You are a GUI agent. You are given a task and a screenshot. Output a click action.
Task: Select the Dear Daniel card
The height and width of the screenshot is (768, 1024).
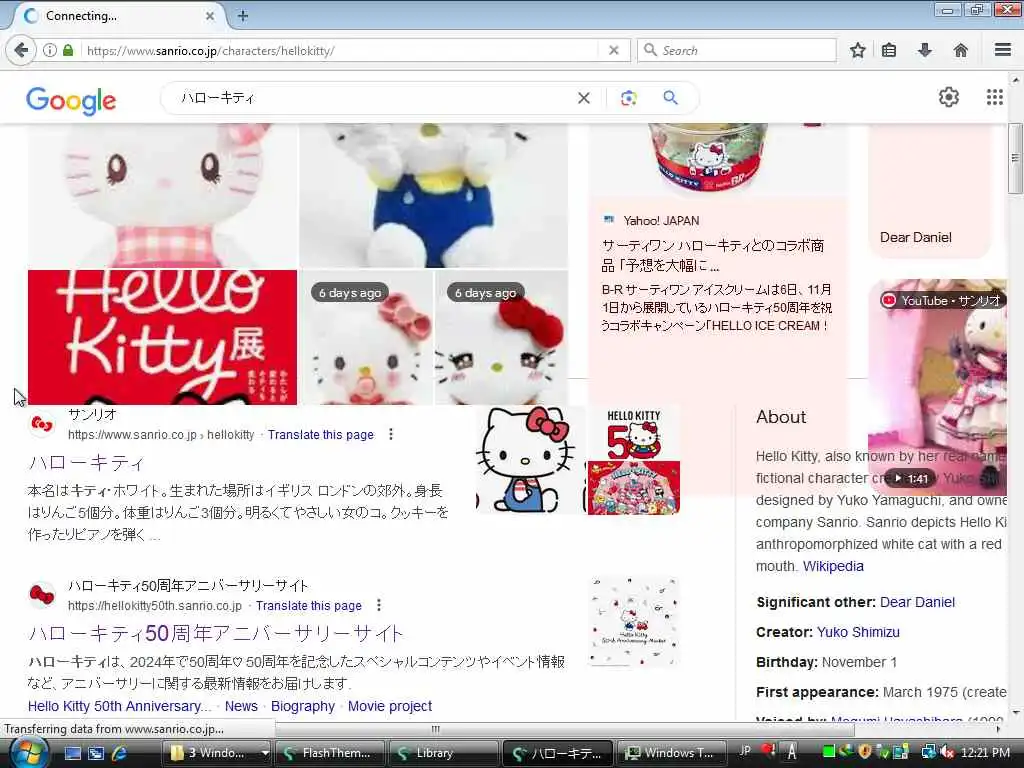tap(929, 189)
